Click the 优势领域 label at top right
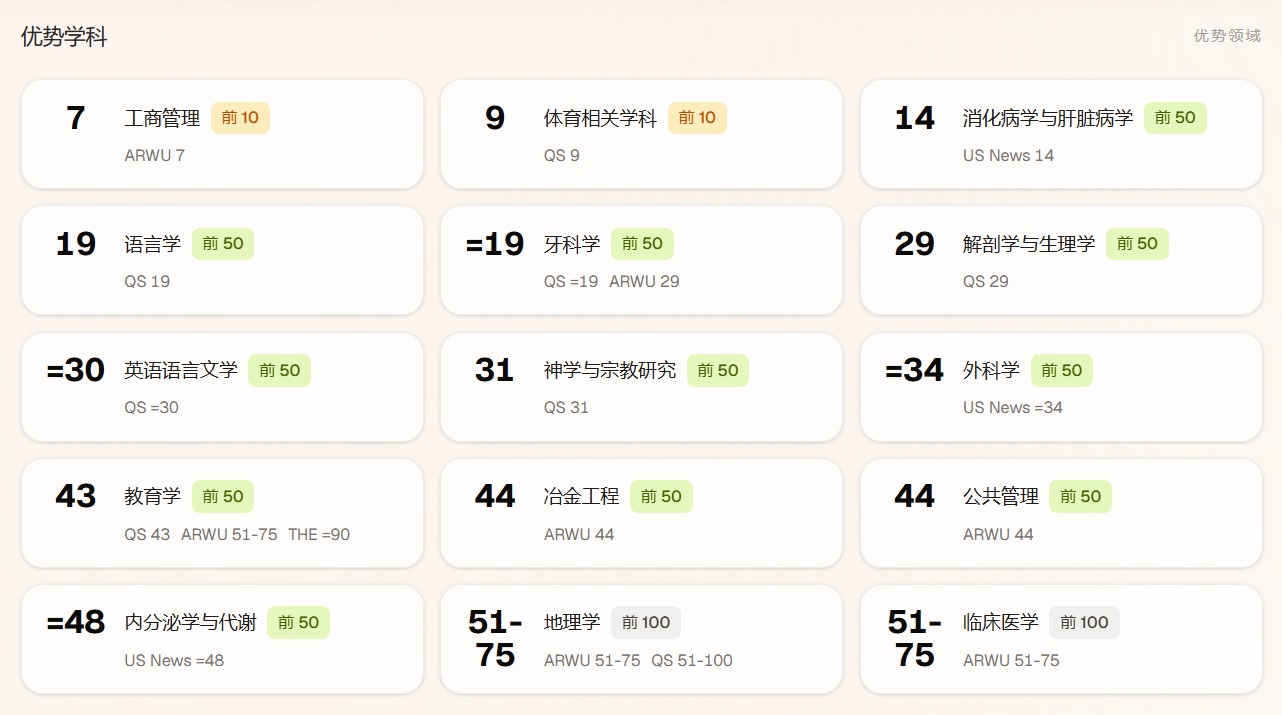Viewport: 1282px width, 715px height. (x=1227, y=35)
